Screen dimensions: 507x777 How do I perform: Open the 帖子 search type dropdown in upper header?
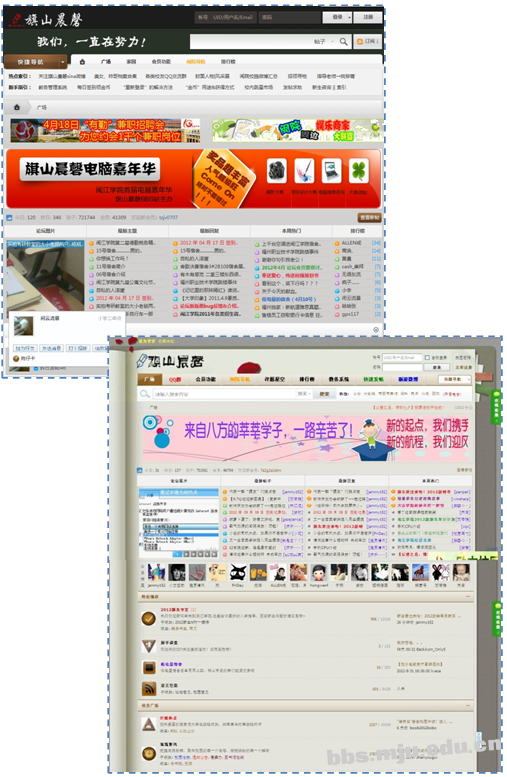(324, 42)
